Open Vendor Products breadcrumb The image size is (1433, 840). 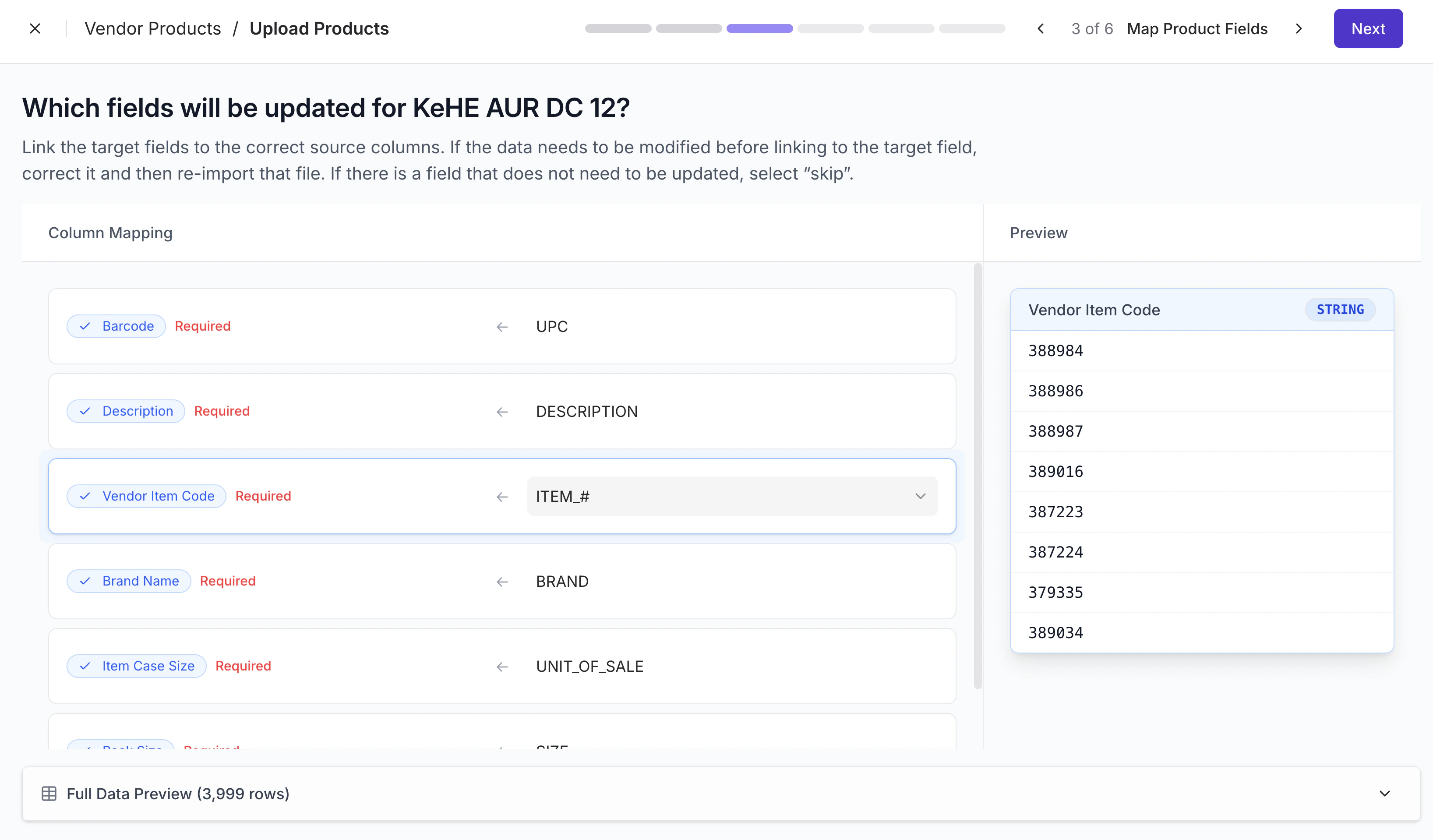(152, 28)
